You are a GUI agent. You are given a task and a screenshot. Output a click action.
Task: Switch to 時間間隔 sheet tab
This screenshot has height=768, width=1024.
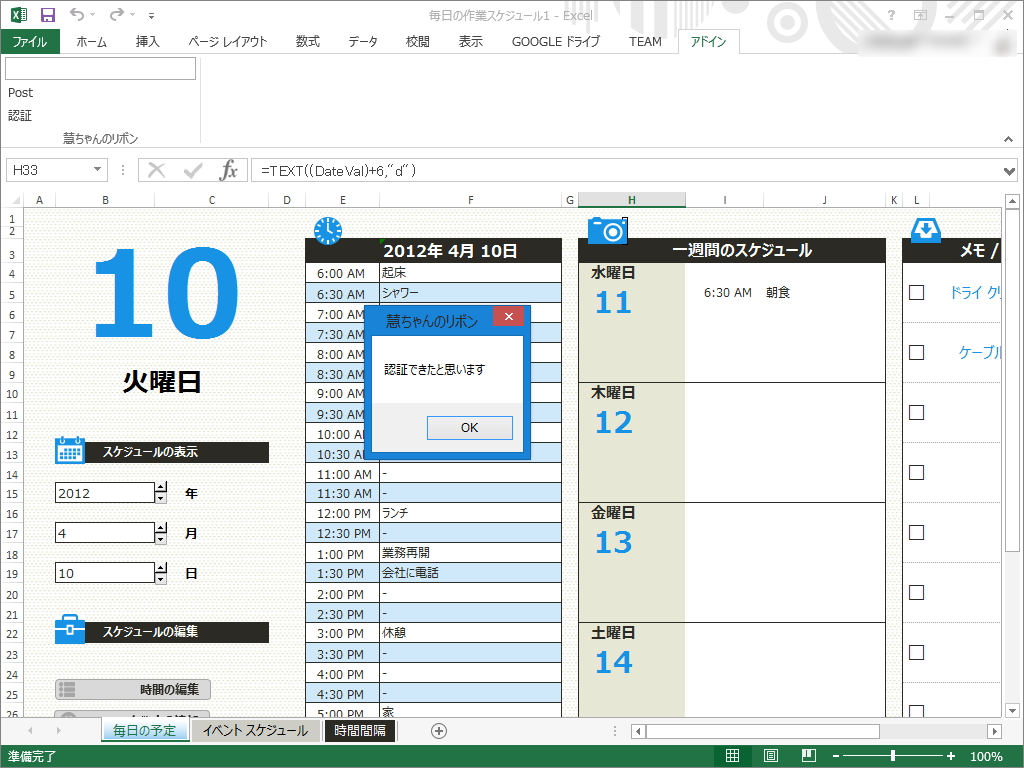pos(360,731)
